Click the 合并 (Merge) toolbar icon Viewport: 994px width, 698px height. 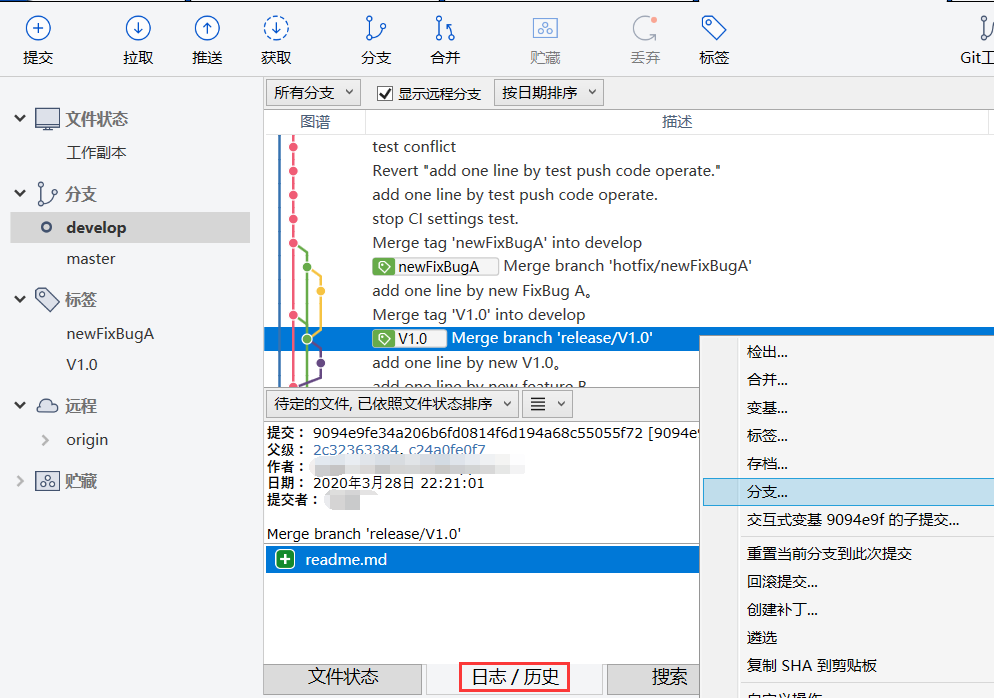[x=444, y=29]
